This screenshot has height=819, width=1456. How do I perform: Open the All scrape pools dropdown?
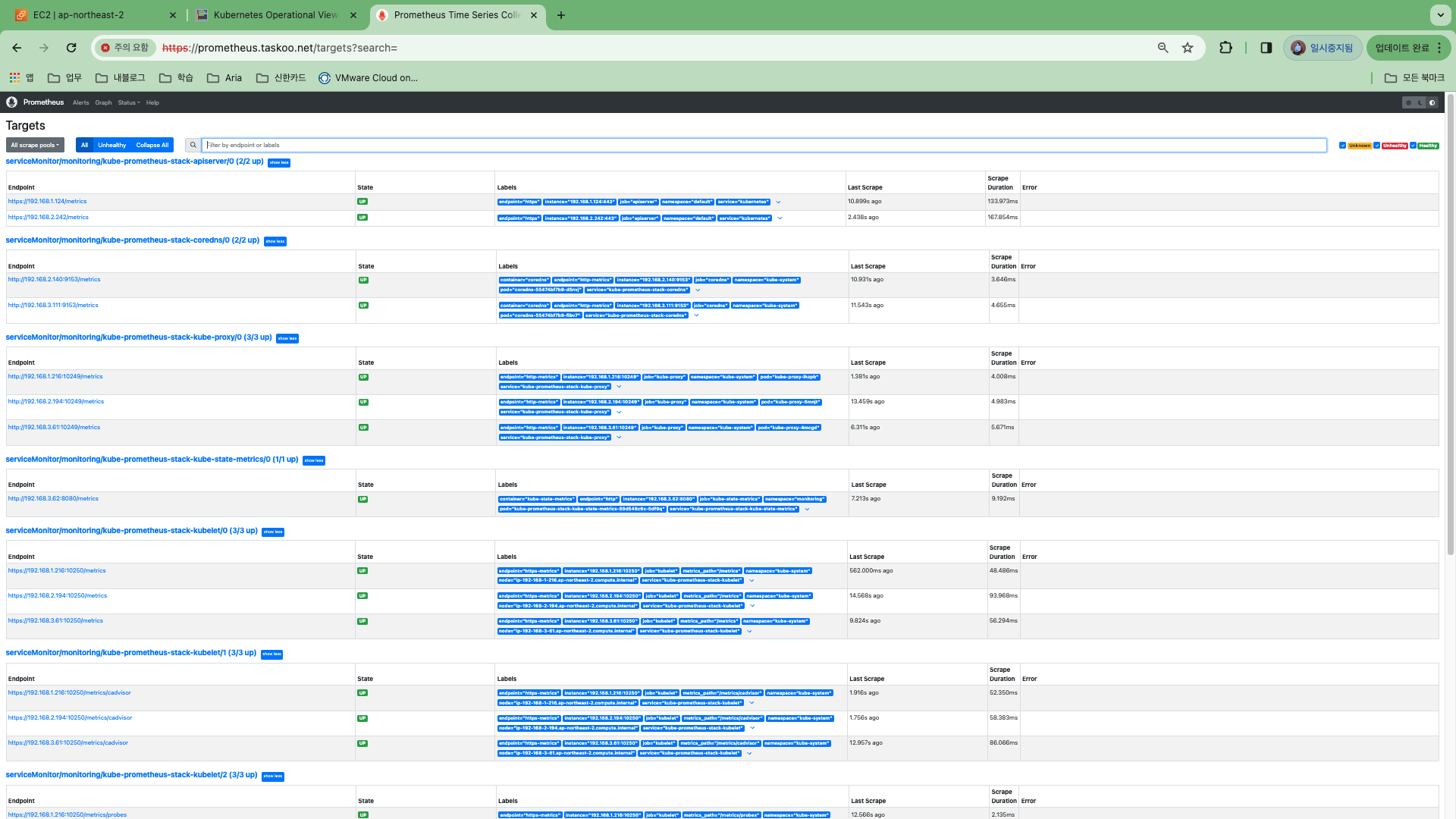point(35,145)
